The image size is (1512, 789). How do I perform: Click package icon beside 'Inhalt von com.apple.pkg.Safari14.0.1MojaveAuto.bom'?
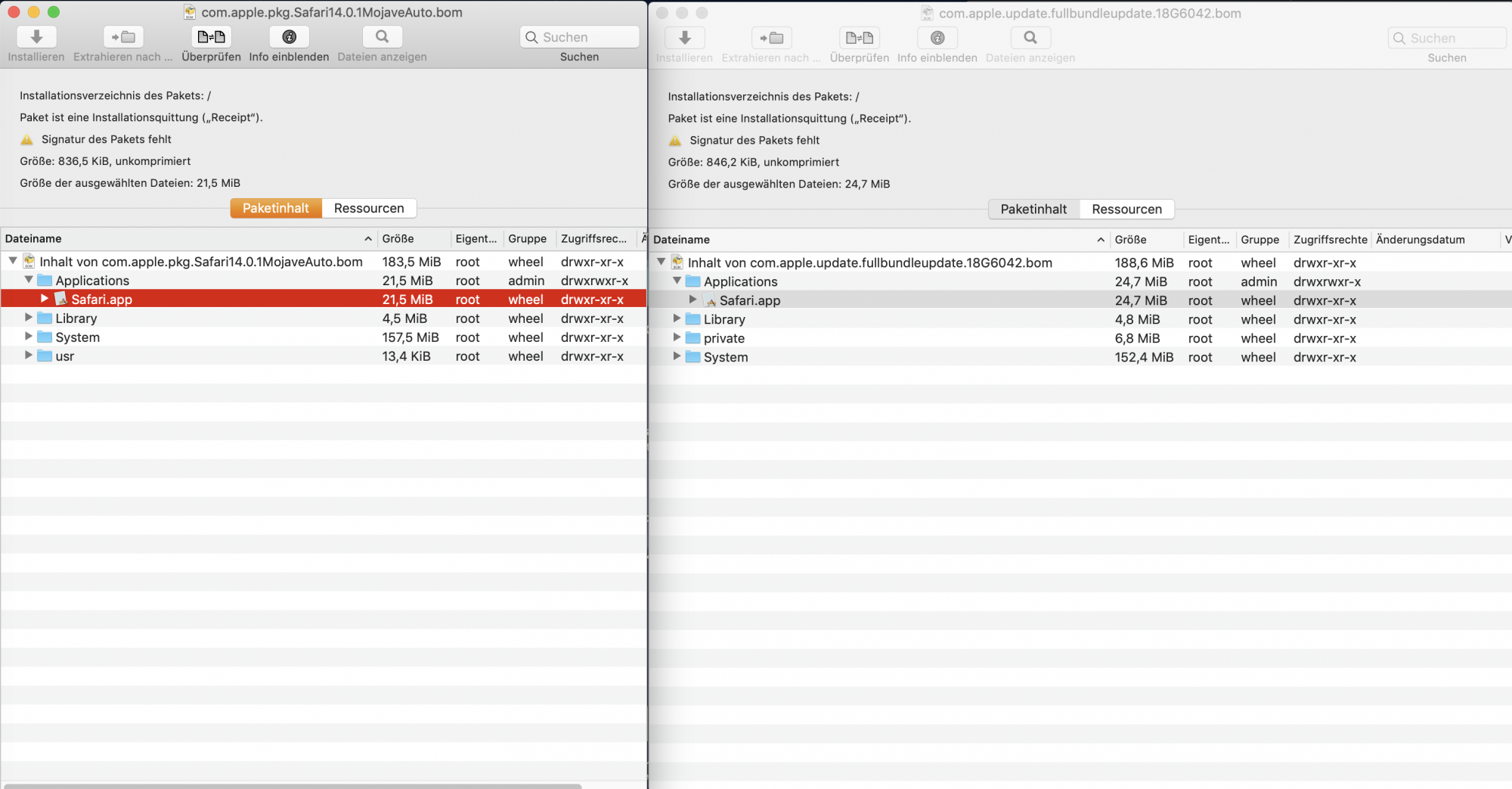(x=29, y=261)
